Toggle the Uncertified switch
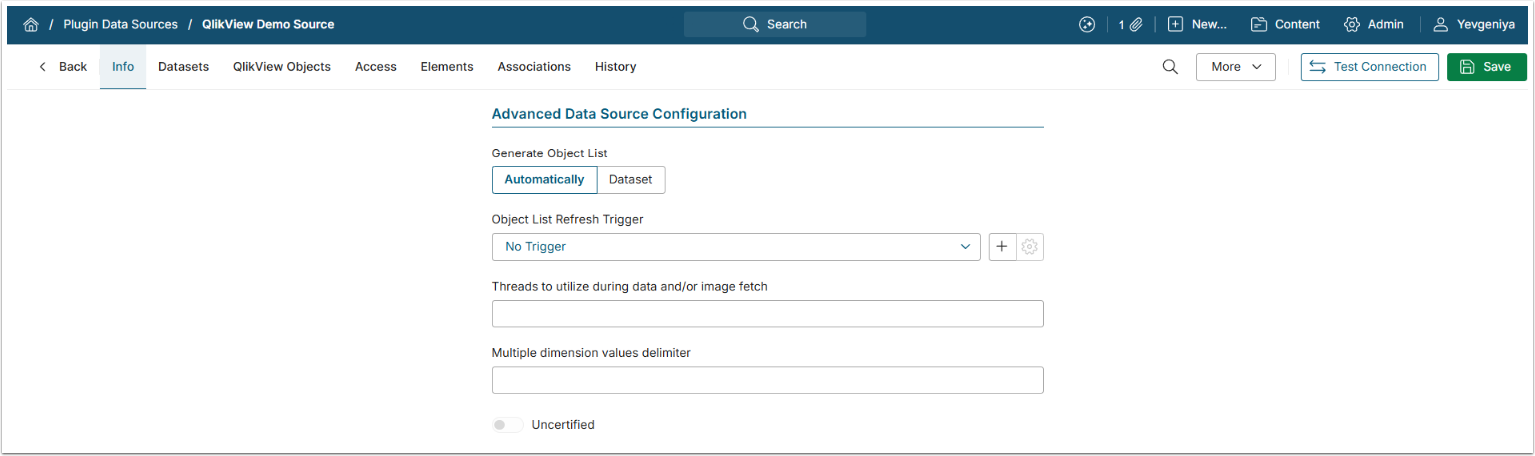Viewport: 1535px width, 456px height. click(508, 425)
